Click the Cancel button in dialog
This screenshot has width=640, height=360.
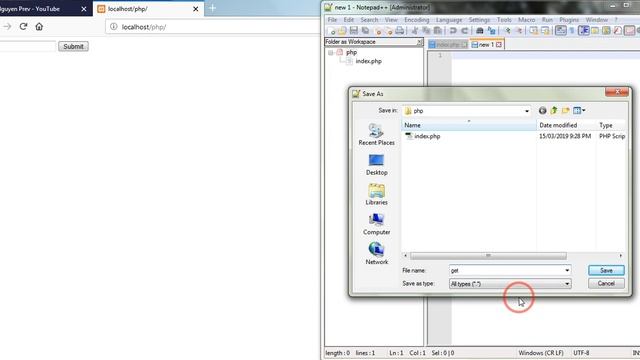[606, 283]
